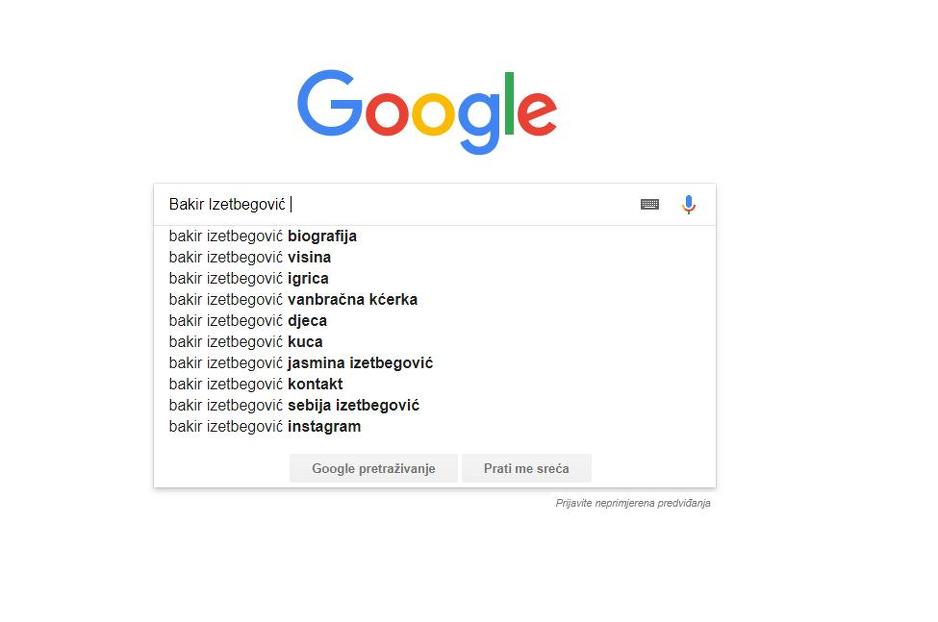
Task: Choose the "instagram" suggestion
Action: coord(265,427)
